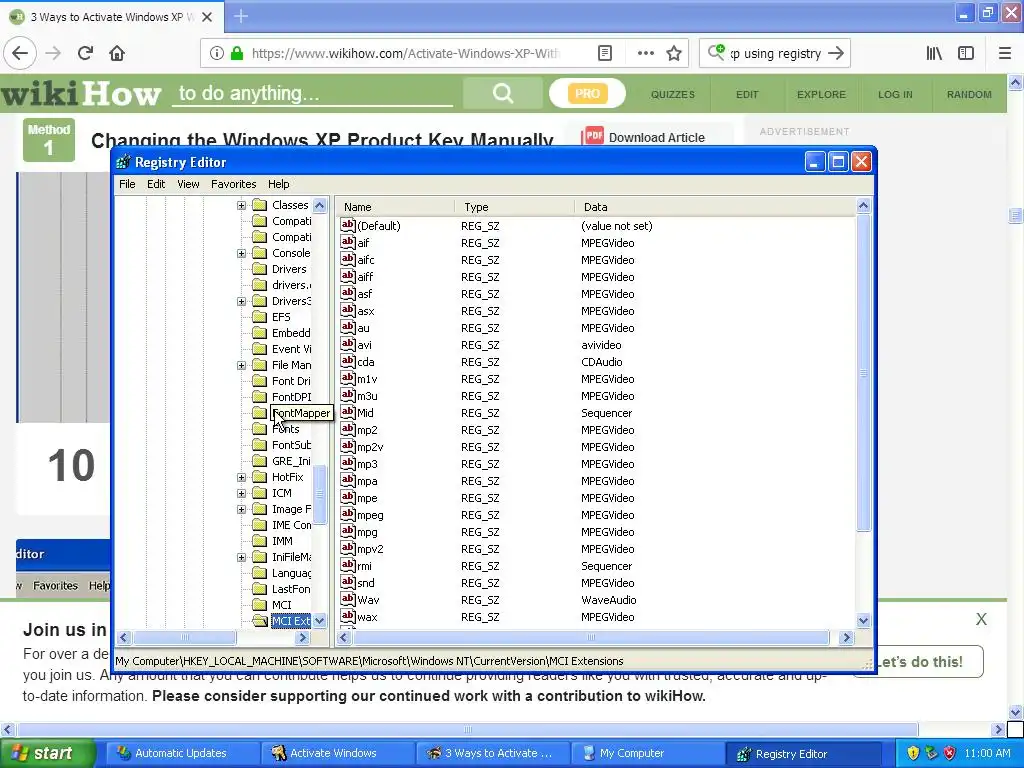Click the EFS folder icon

(x=260, y=317)
